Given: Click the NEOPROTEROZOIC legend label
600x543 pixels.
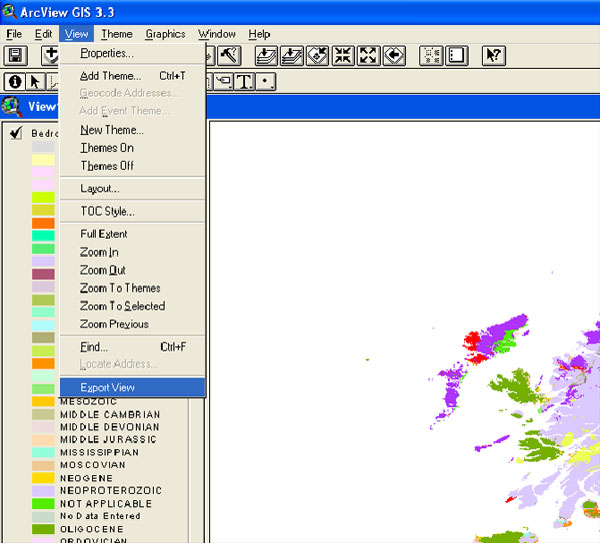Looking at the screenshot, I should tap(111, 491).
